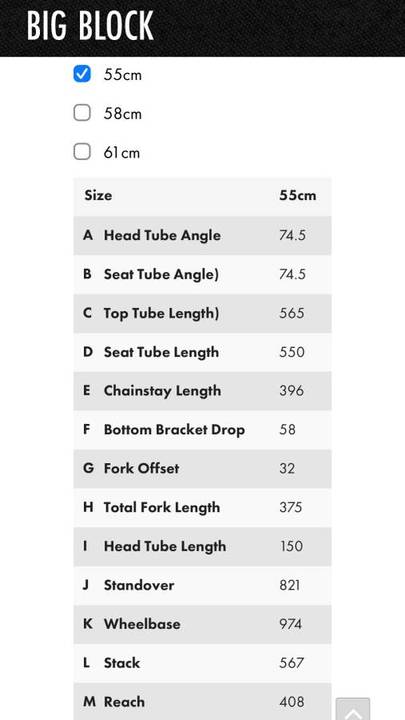Viewport: 405px width, 720px height.
Task: Tap the scroll-to-top arrow icon
Action: [x=353, y=709]
